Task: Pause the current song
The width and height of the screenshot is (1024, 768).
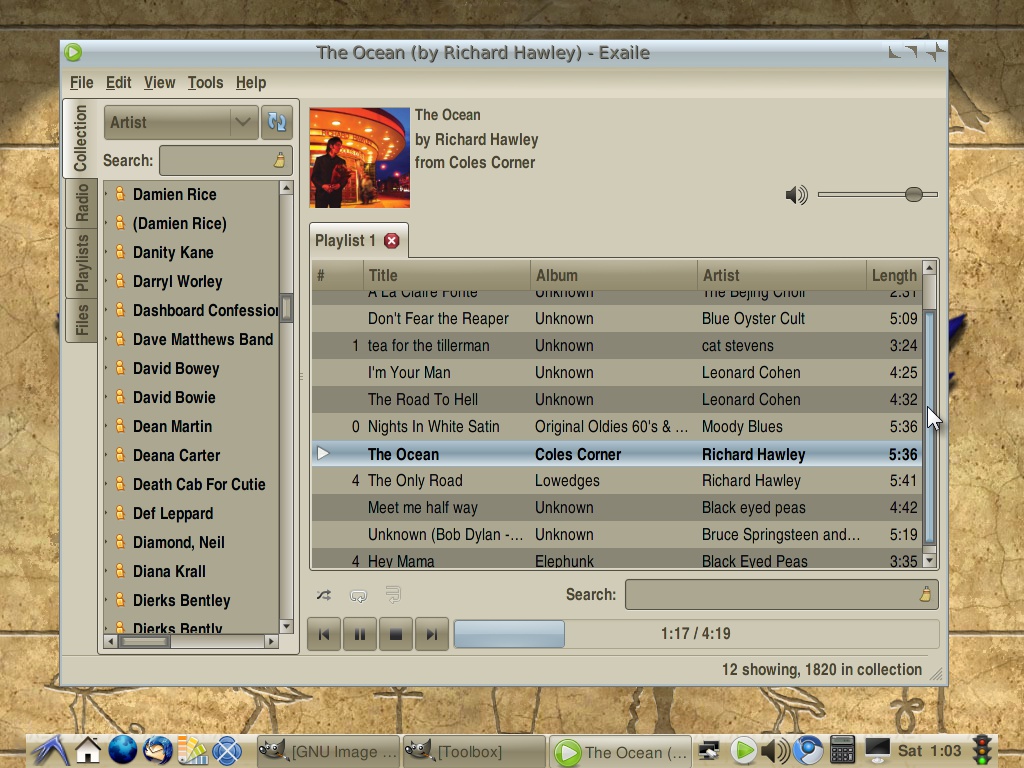Action: pyautogui.click(x=360, y=634)
